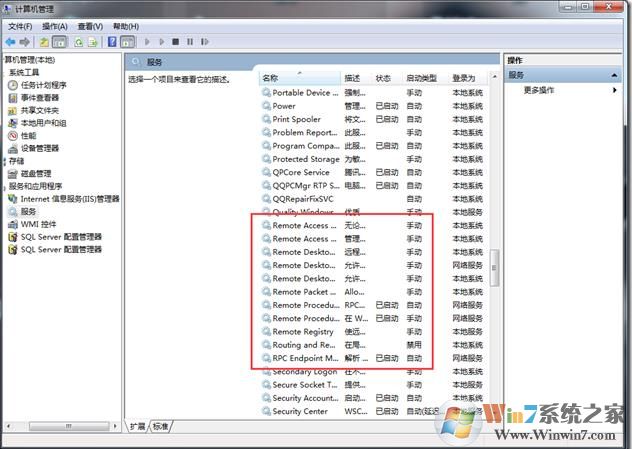Select Program Compa... service
Viewport: 632px width, 449px height.
point(373,146)
